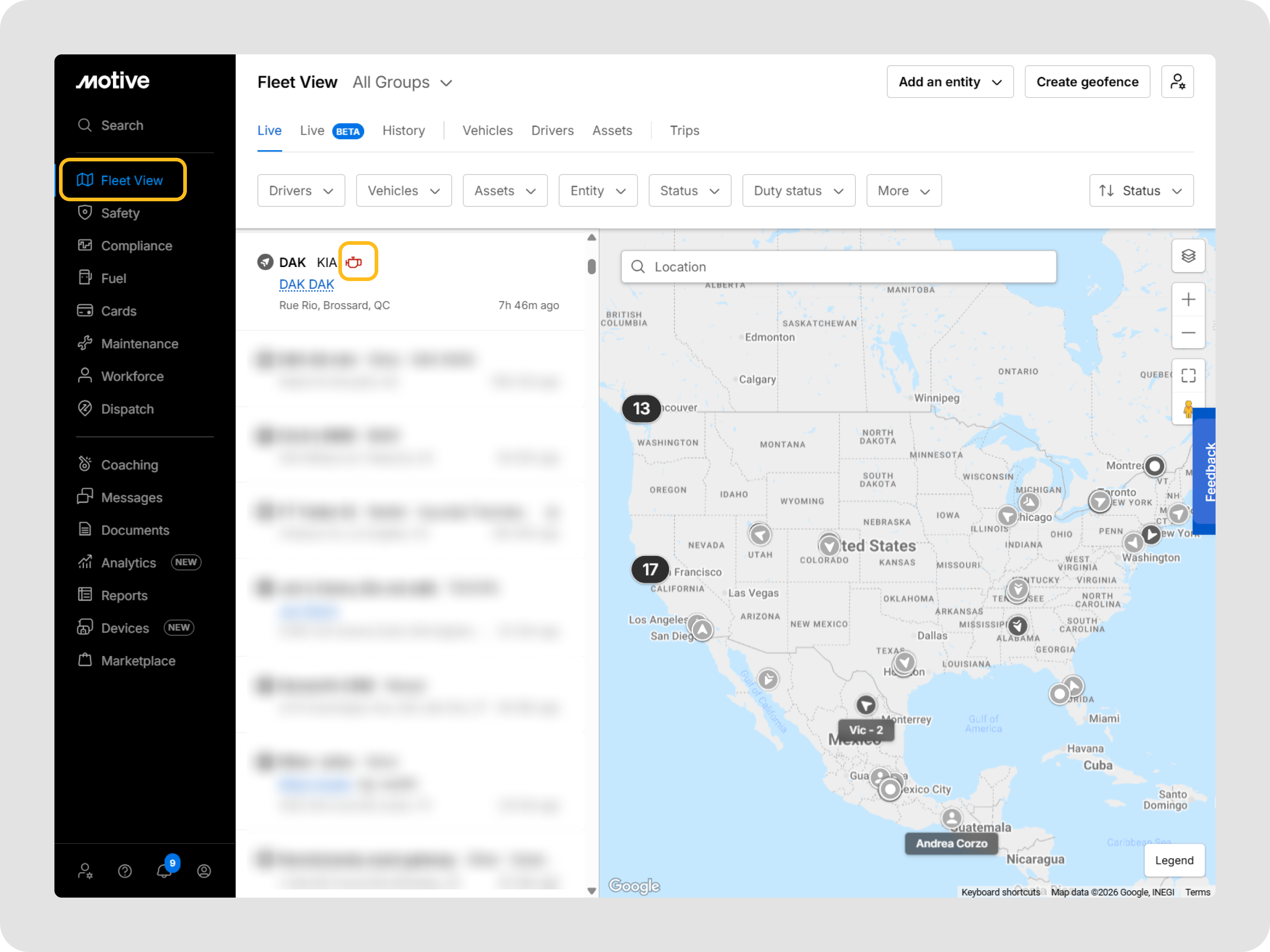1270x952 pixels.
Task: Click the sidebar Search icon
Action: [x=85, y=125]
